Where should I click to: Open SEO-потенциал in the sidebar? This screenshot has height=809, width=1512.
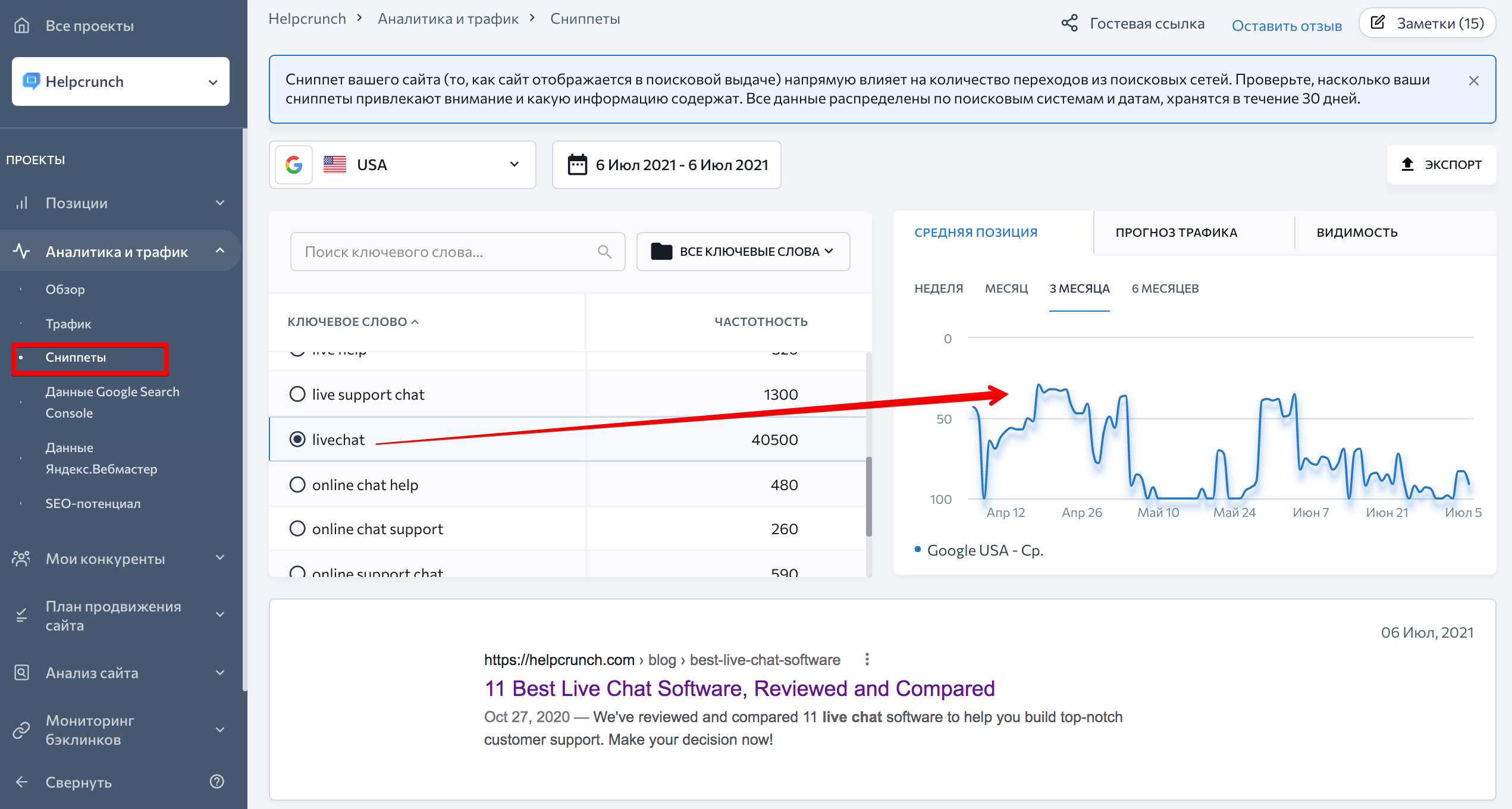93,503
